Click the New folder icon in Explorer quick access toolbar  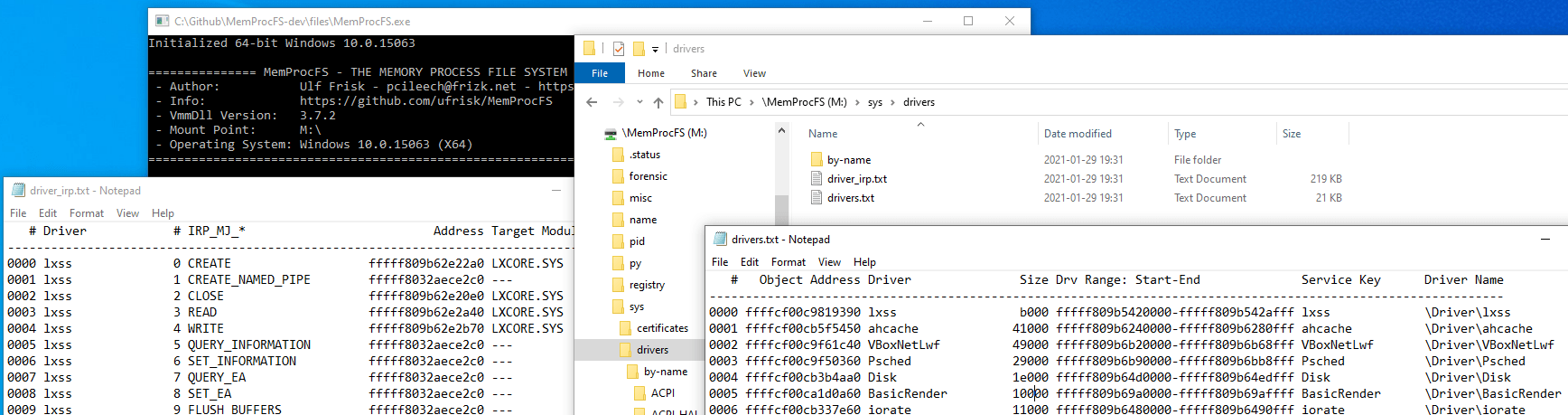click(639, 49)
